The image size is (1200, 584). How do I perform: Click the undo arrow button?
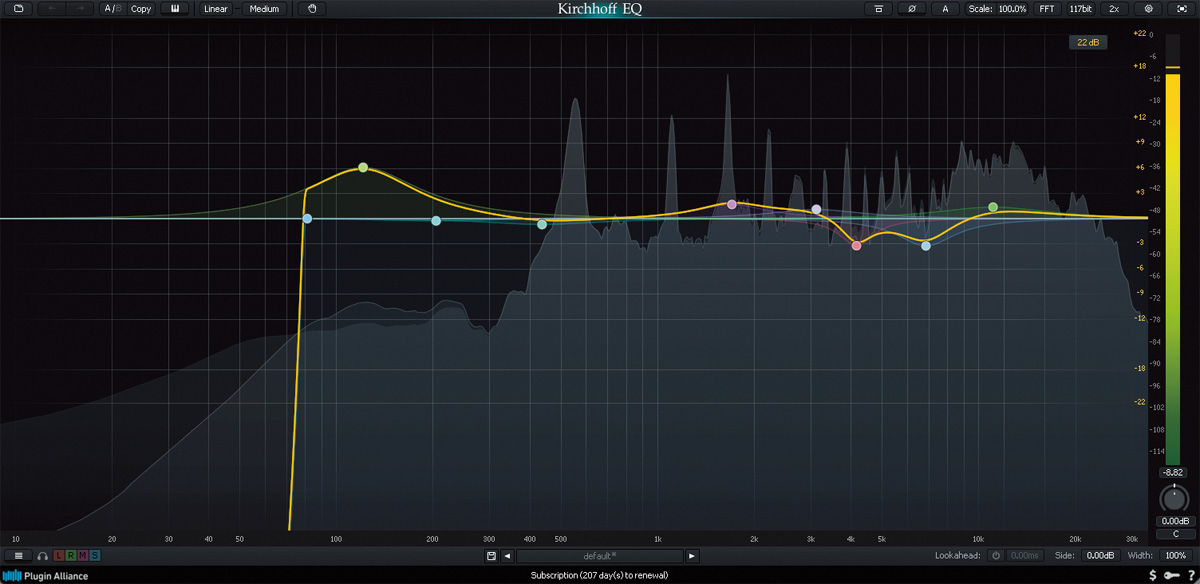51,9
